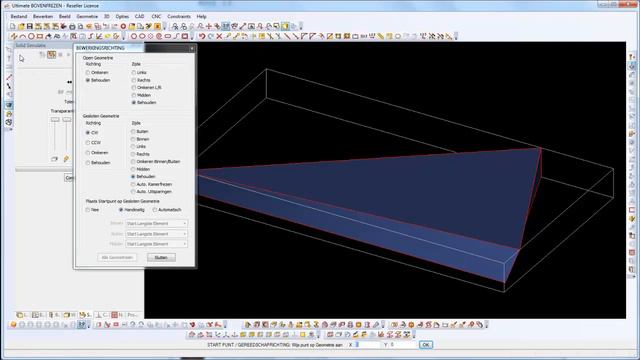Click the diagonal measure line icon in top toolbar
The height and width of the screenshot is (360, 640).
click(243, 27)
